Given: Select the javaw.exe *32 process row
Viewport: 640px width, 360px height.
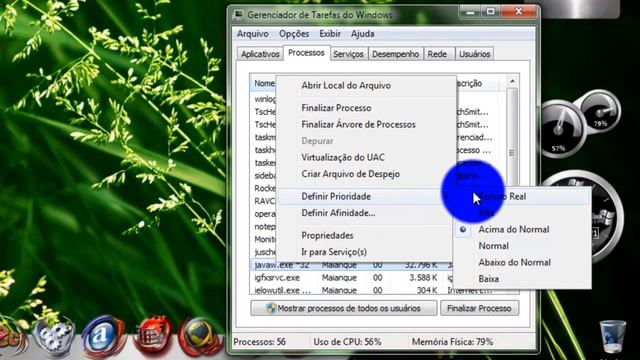Looking at the screenshot, I should [351, 265].
